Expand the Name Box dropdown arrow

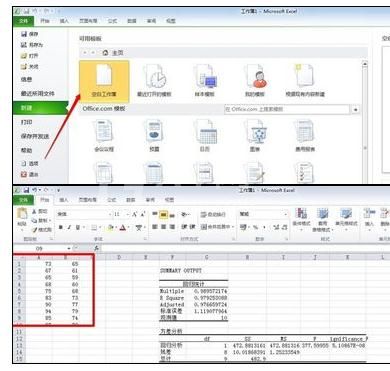click(x=69, y=249)
